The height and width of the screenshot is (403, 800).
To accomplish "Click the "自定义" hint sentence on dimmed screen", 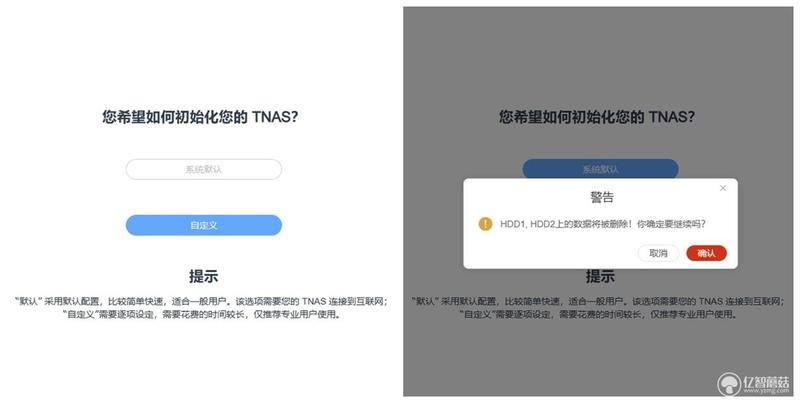I will click(600, 314).
